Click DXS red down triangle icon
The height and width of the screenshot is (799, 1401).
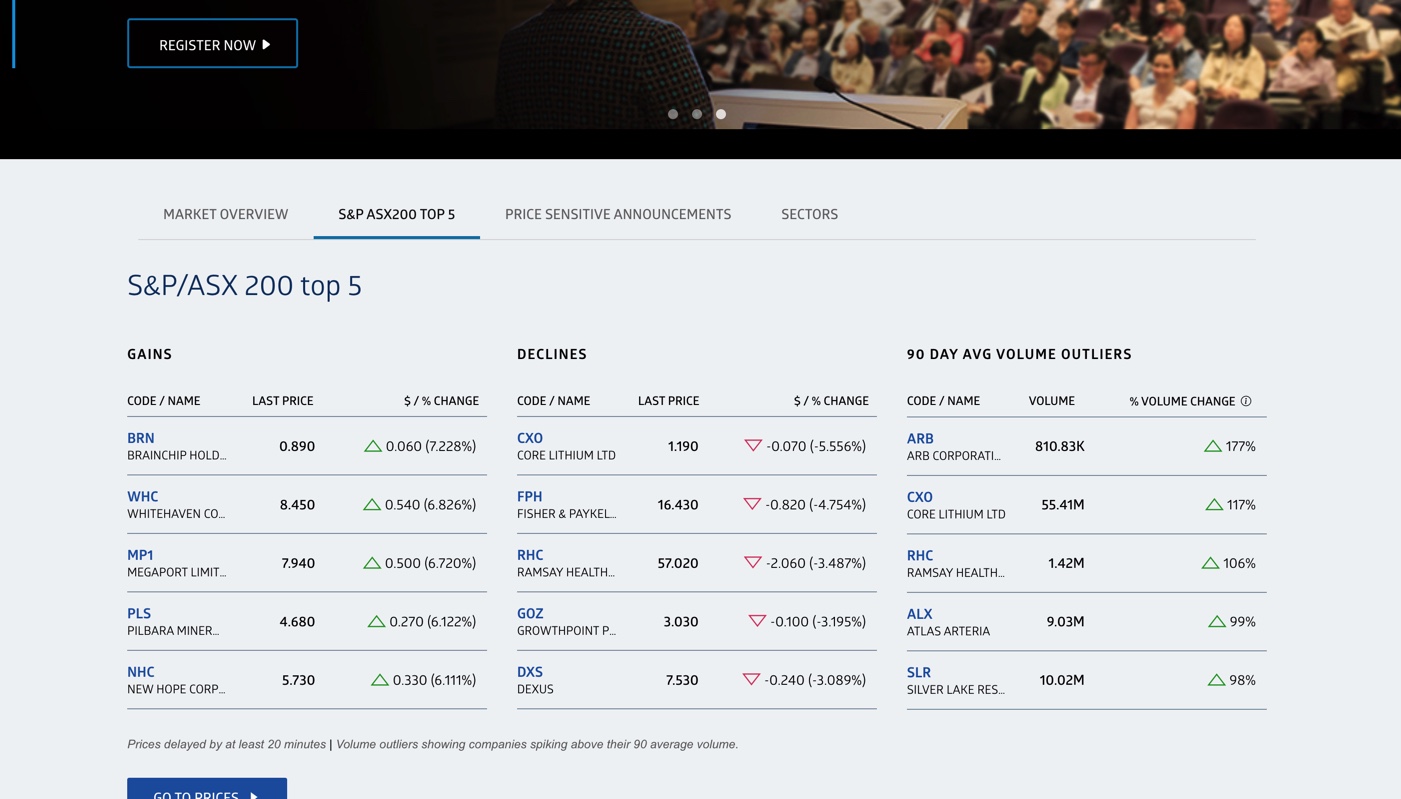tap(751, 680)
